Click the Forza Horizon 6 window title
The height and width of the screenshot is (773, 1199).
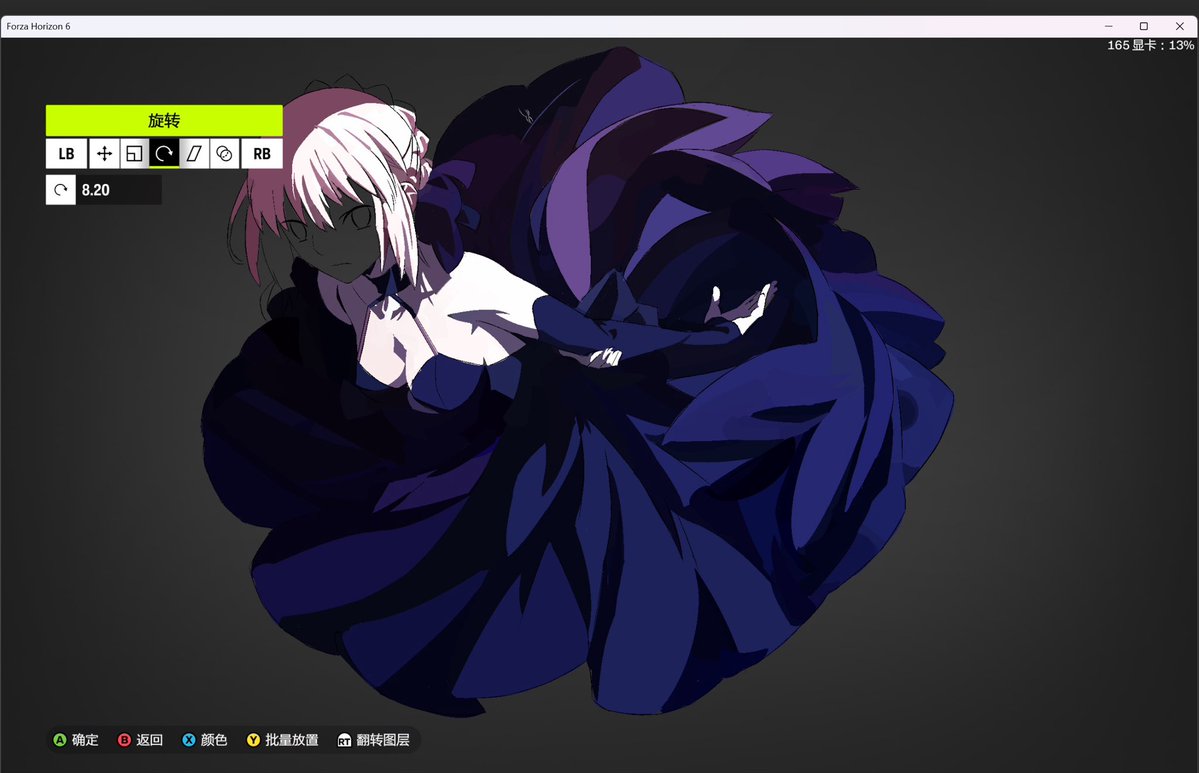pyautogui.click(x=38, y=26)
